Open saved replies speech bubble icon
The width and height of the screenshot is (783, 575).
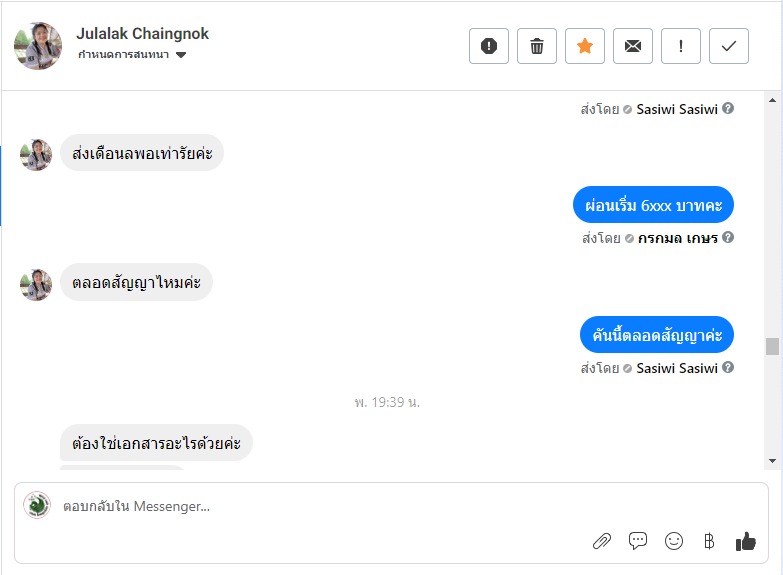coord(638,541)
